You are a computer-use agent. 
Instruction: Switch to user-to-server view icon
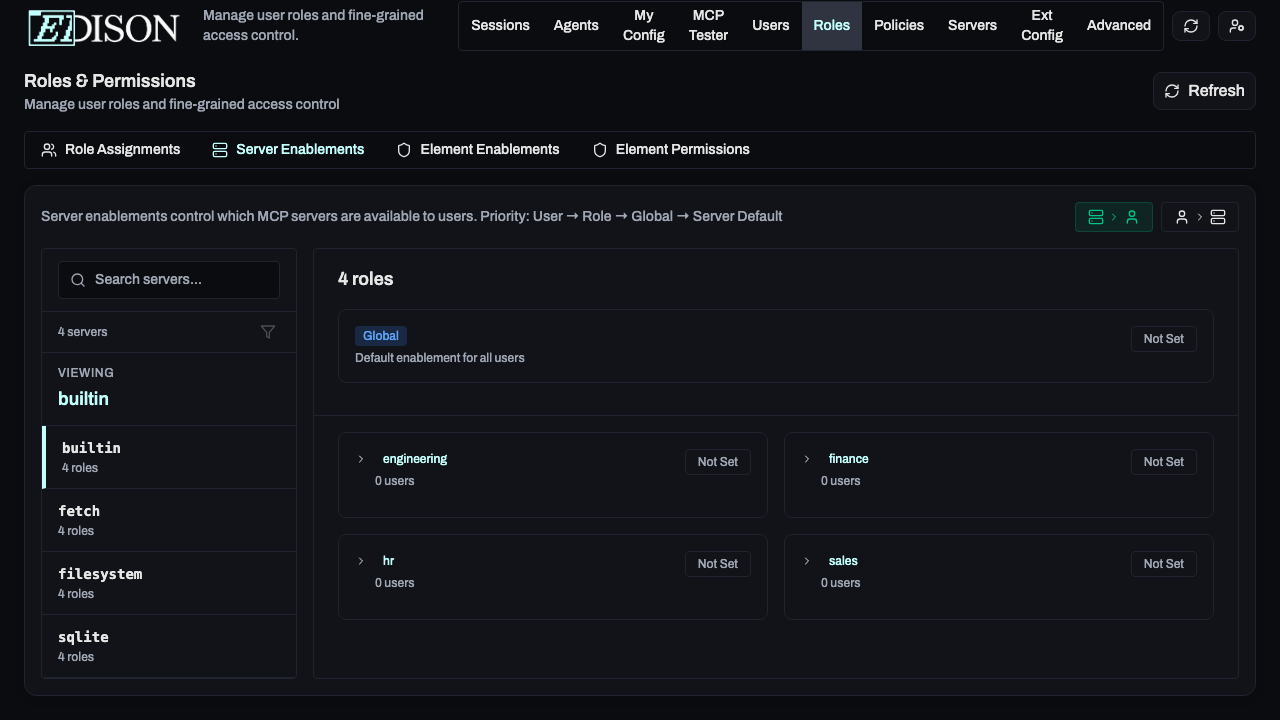point(1199,217)
